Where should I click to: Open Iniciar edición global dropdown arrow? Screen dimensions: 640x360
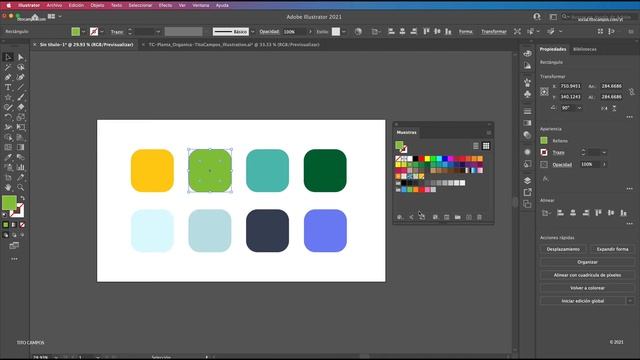click(x=630, y=301)
